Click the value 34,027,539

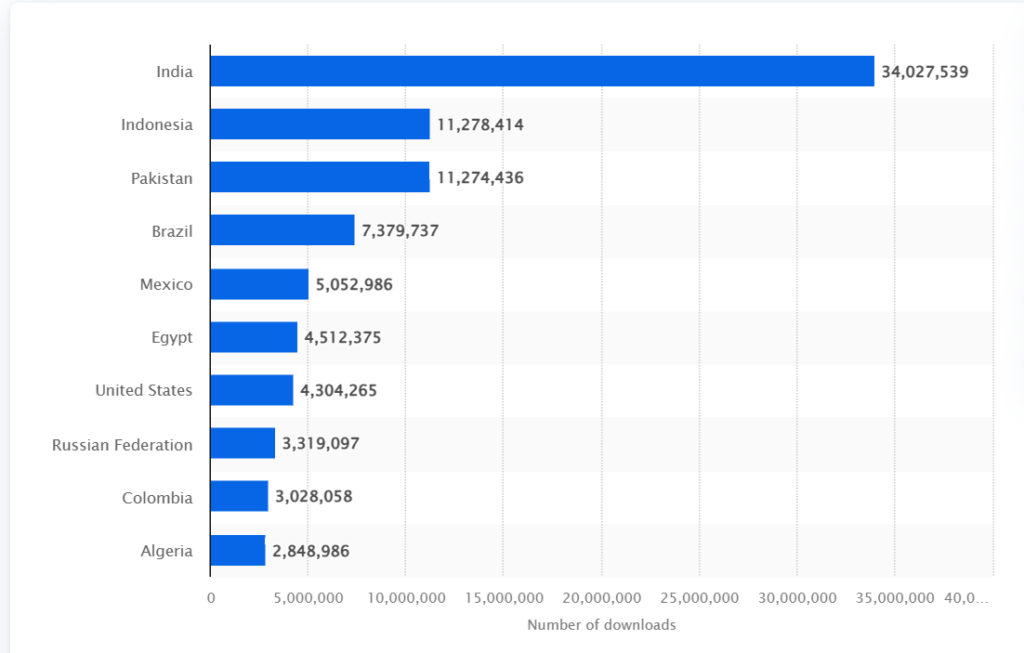click(925, 72)
